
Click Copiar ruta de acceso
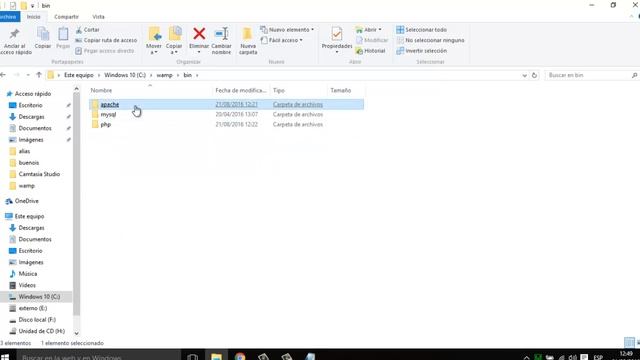click(106, 40)
